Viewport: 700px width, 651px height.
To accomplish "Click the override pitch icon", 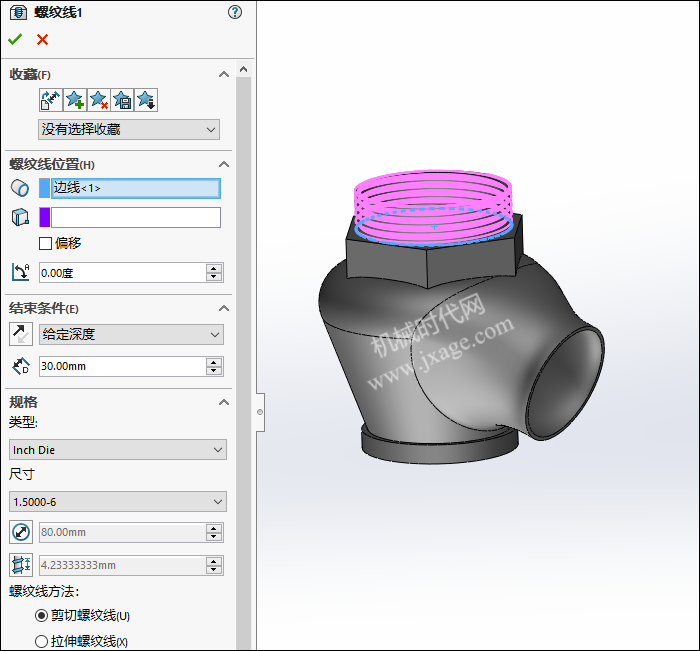I will coord(21,565).
